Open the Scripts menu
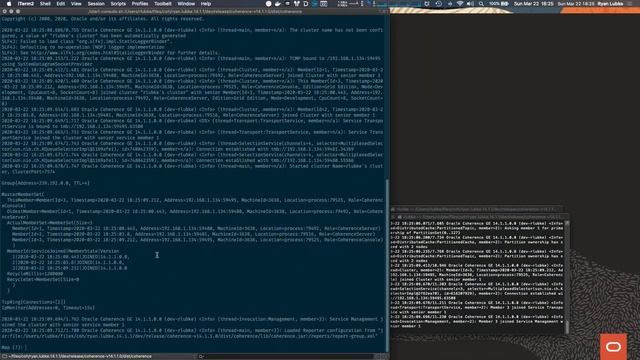This screenshot has height=360, width=640. point(118,4)
